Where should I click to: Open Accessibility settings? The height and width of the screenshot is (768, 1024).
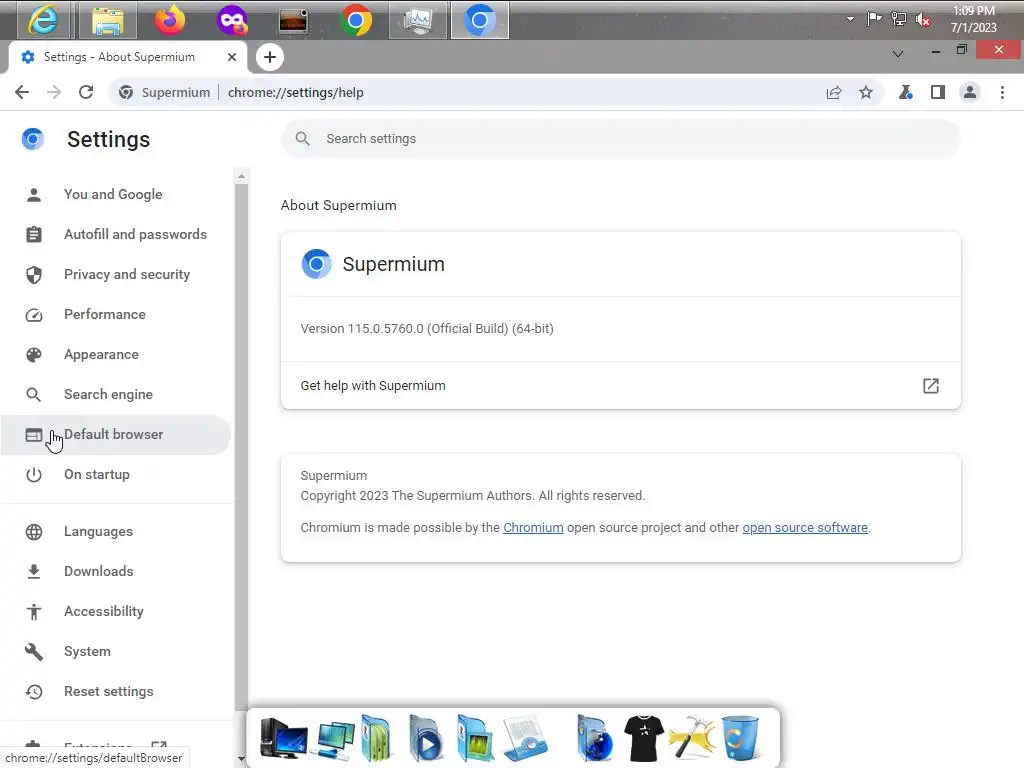[116, 611]
